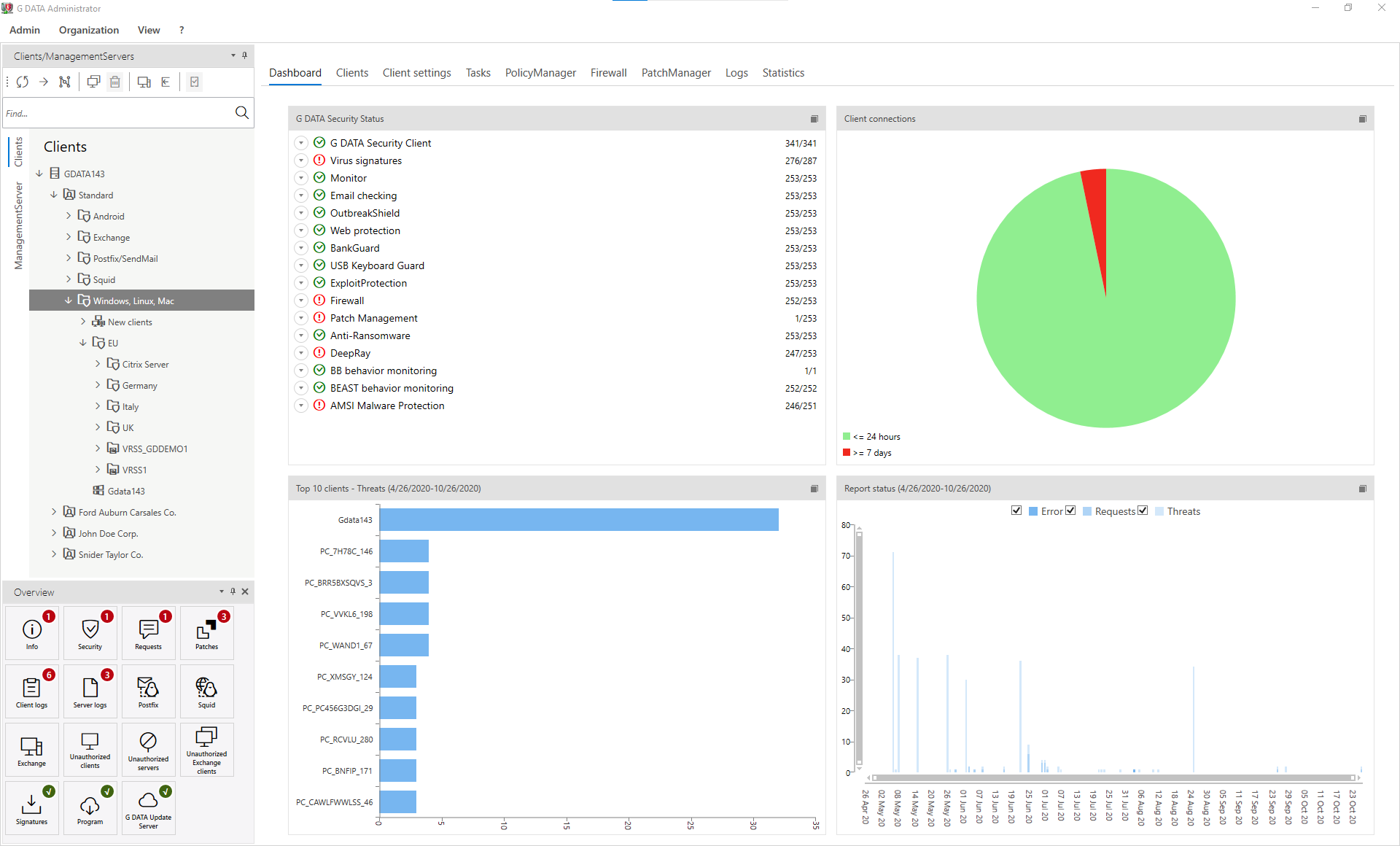Click the Report status horizontal range scrollbar

pos(1113,778)
